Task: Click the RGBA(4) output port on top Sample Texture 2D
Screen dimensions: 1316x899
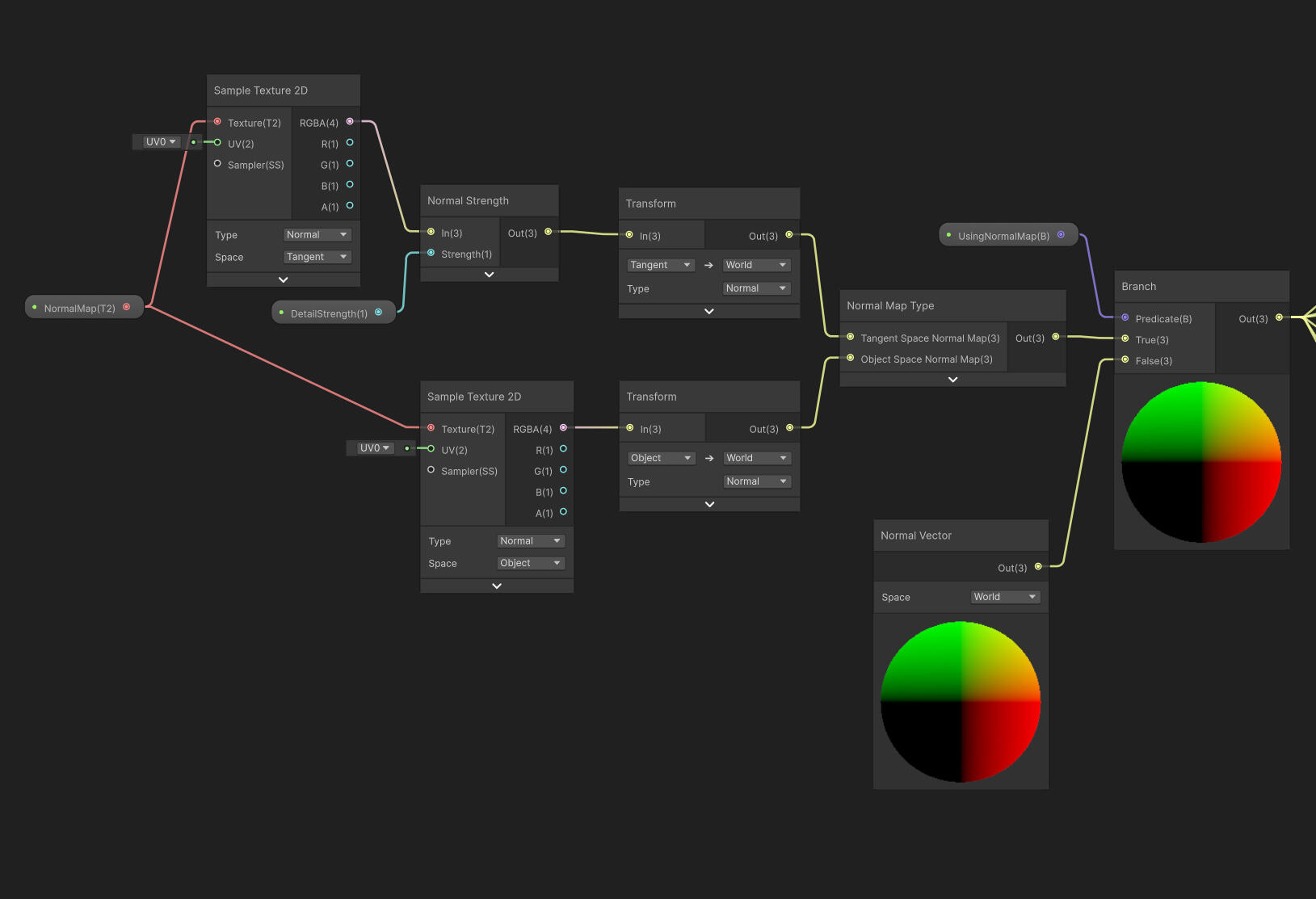Action: pyautogui.click(x=350, y=122)
